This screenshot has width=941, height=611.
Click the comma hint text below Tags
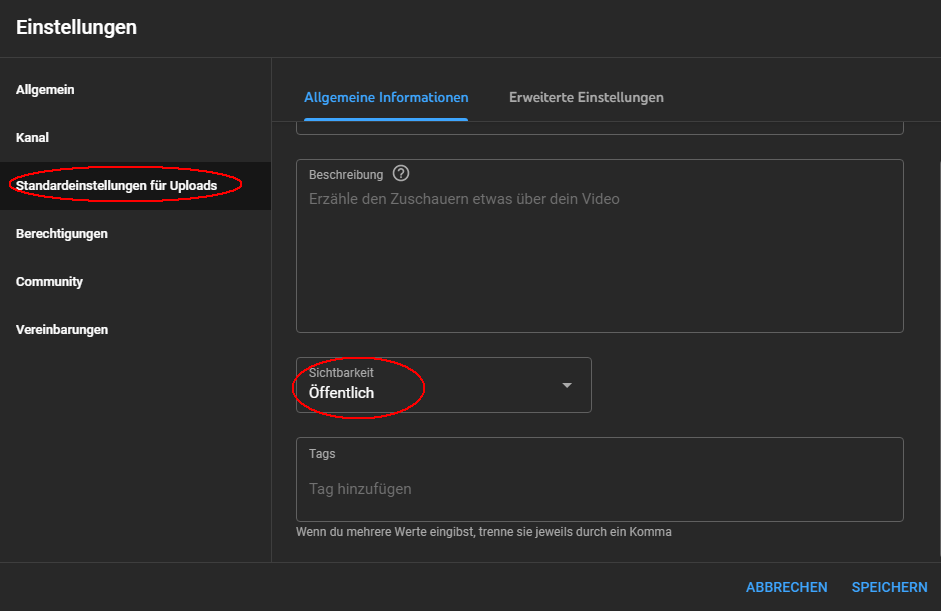(x=483, y=532)
